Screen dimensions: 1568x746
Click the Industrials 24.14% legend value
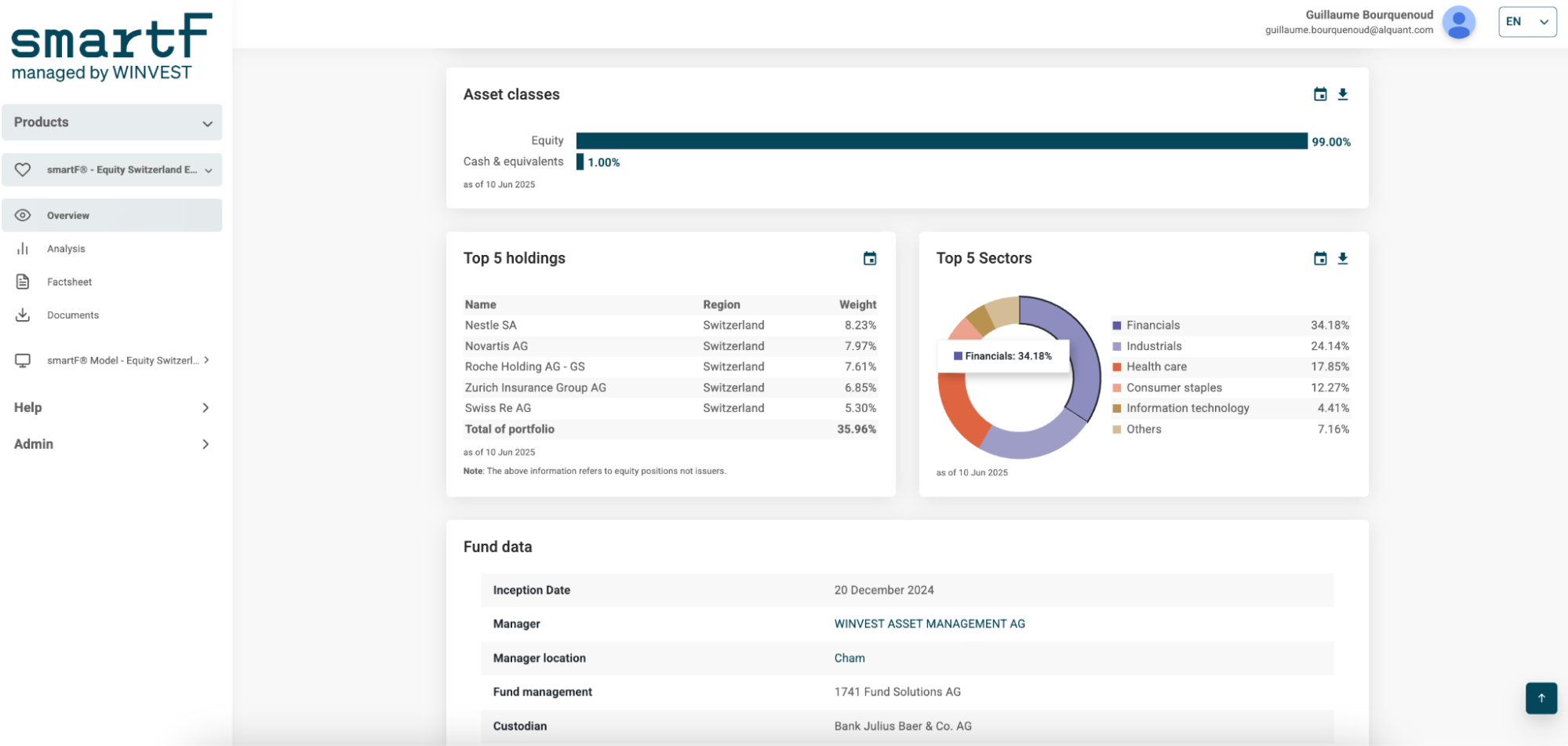tap(1330, 346)
